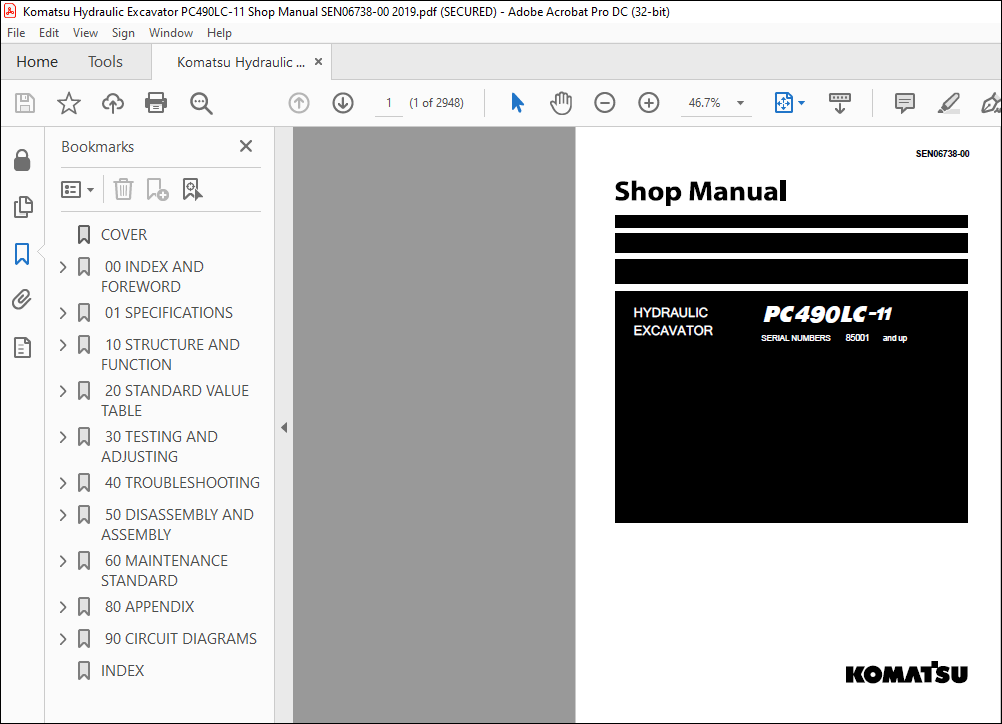The width and height of the screenshot is (1002, 724).
Task: Open the Help menu
Action: click(x=219, y=33)
